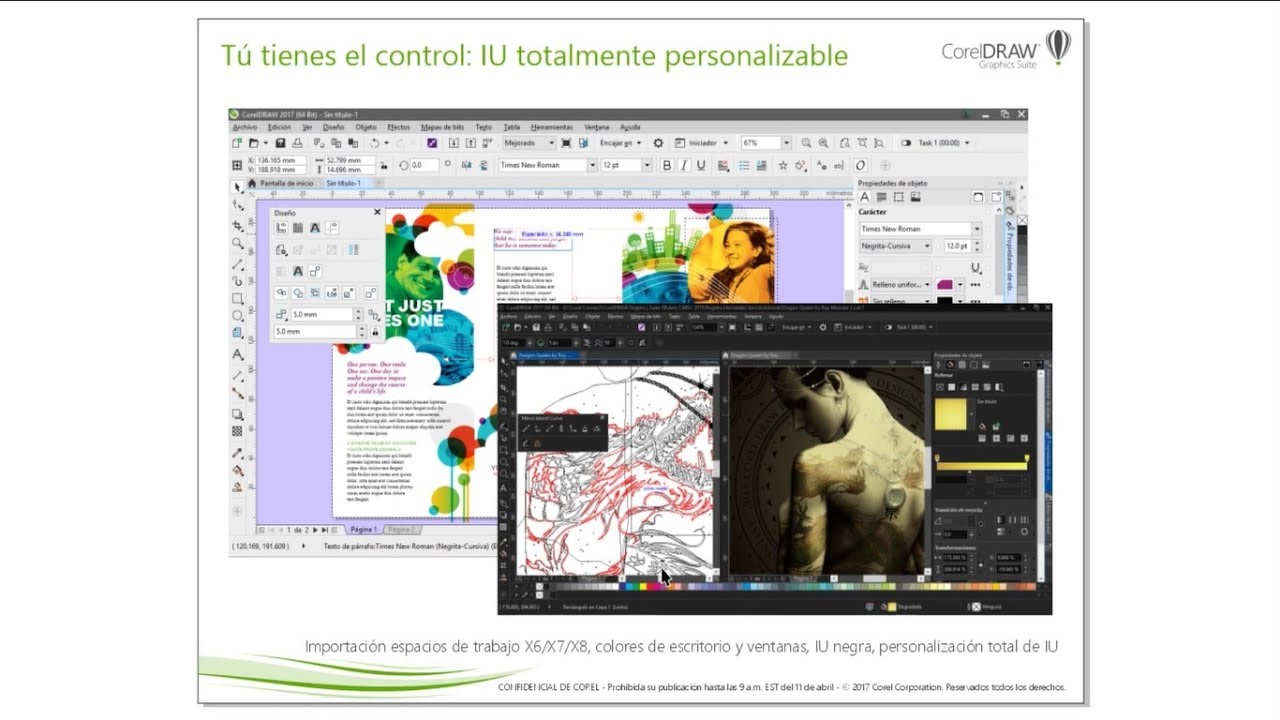Toggle Italic formatting on the property bar
Viewport: 1280px width, 720px height.
tap(684, 166)
